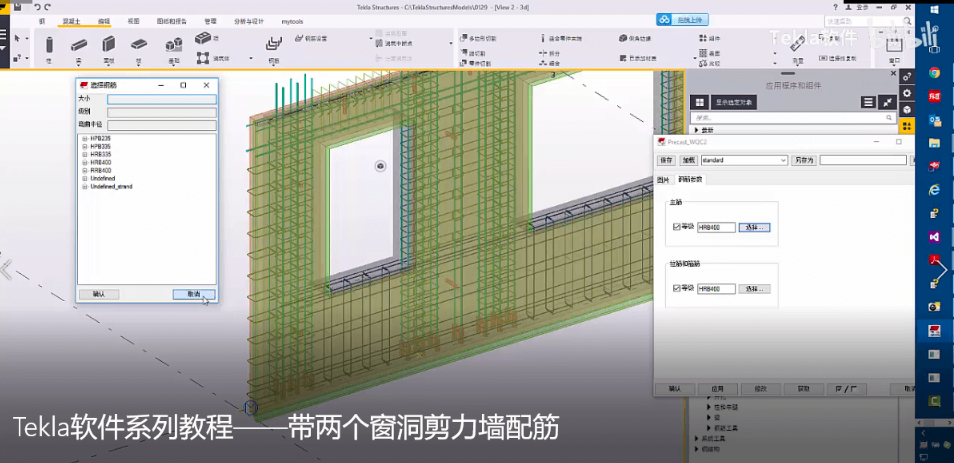Click the grid view icon in components panel

(x=699, y=102)
